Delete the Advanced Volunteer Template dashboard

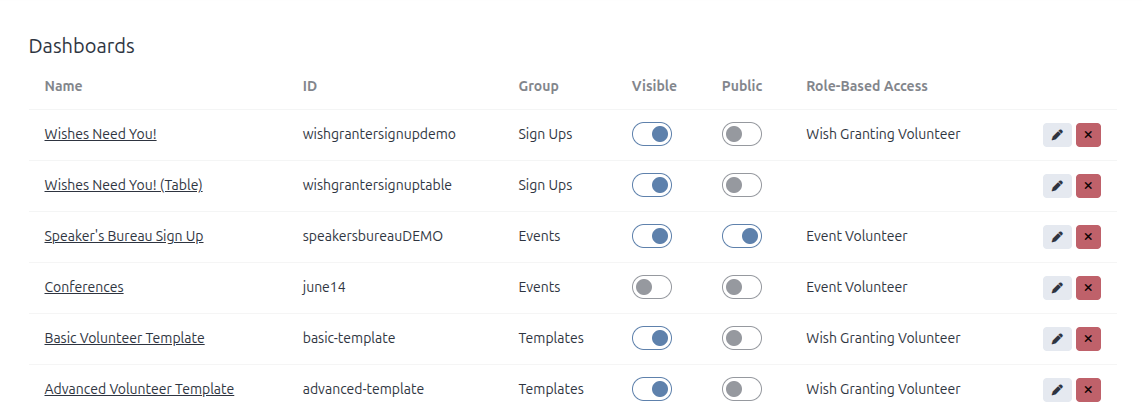pyautogui.click(x=1088, y=390)
